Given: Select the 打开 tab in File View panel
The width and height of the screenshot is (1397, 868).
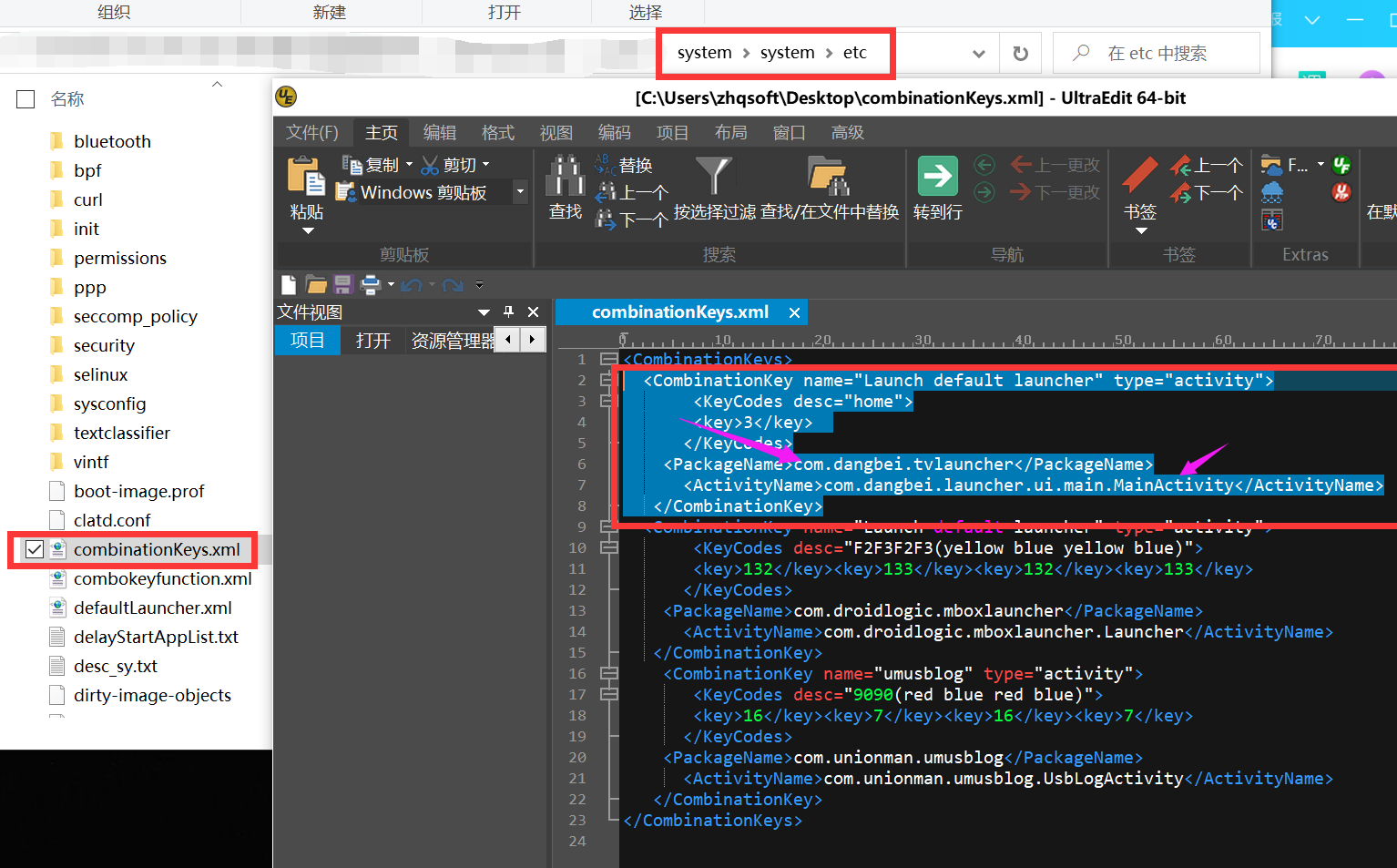Looking at the screenshot, I should point(373,341).
